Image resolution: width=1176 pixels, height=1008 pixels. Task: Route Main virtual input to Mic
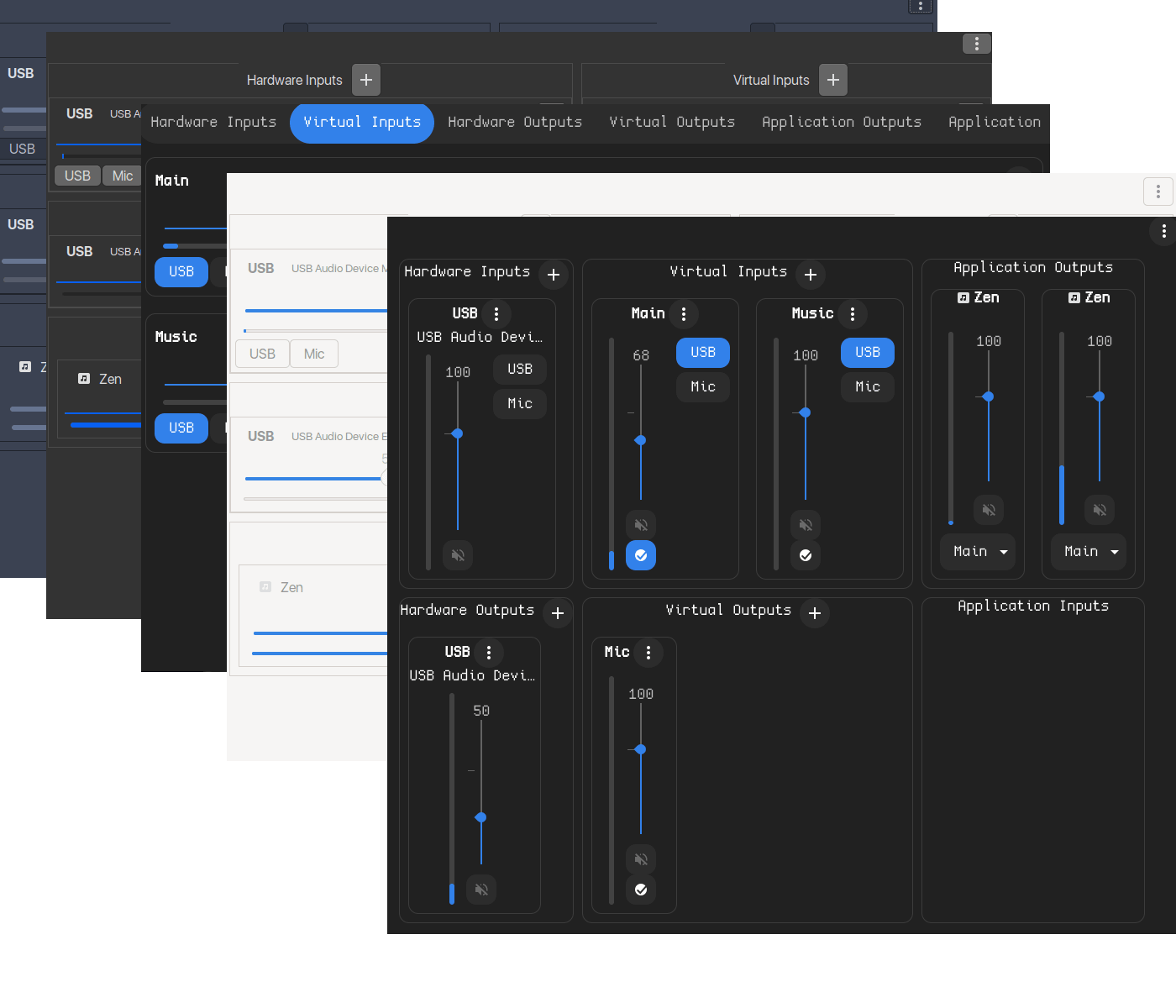(703, 387)
